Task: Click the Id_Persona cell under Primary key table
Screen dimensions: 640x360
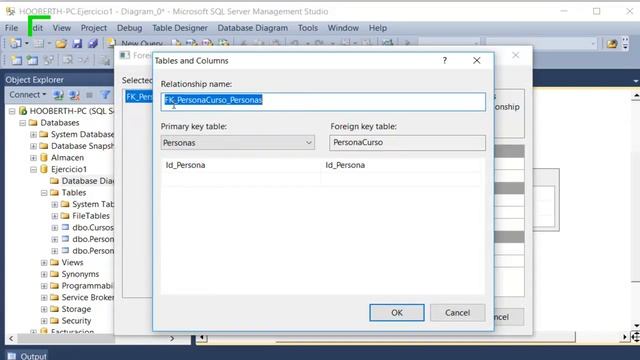Action: click(242, 165)
